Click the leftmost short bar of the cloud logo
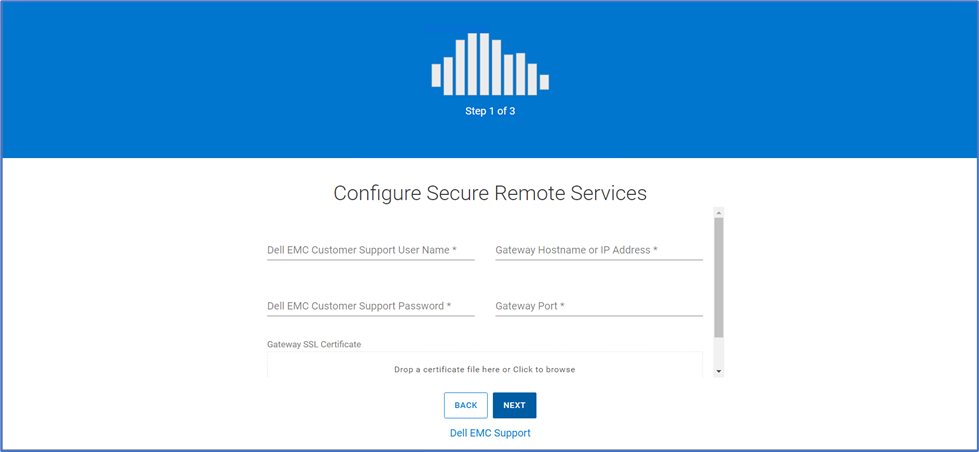The image size is (979, 452). point(436,76)
